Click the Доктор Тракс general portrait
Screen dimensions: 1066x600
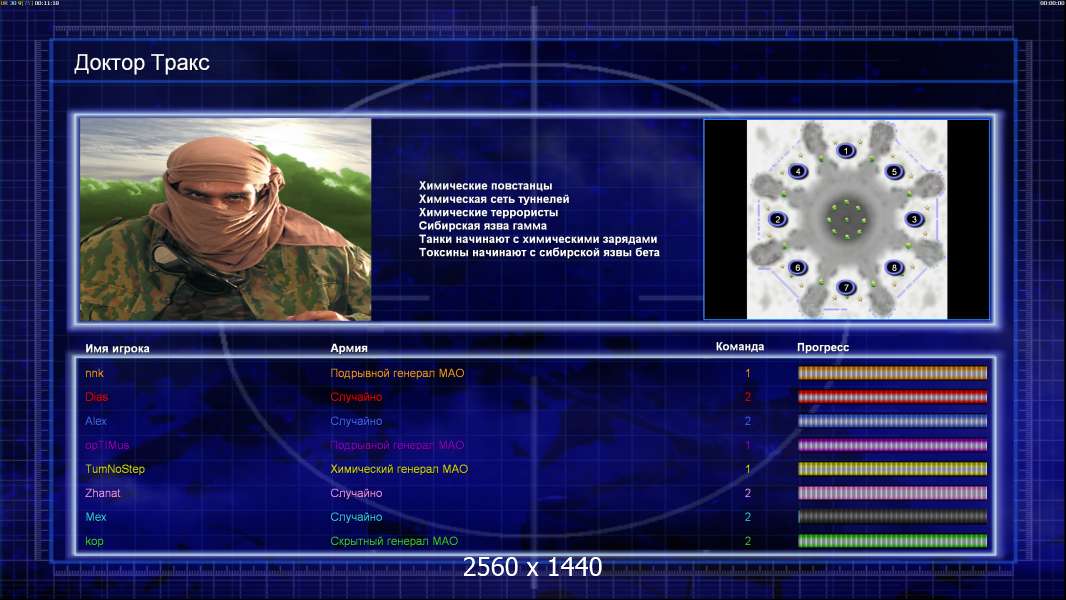click(x=226, y=219)
